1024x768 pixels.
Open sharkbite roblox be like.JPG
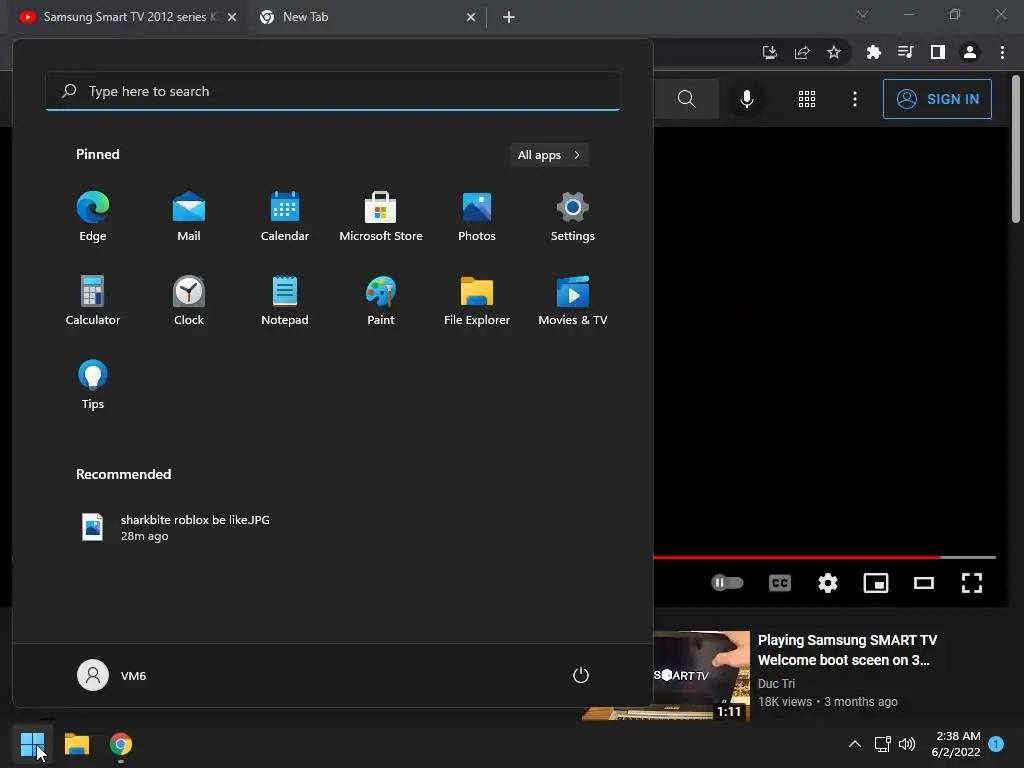[175, 528]
